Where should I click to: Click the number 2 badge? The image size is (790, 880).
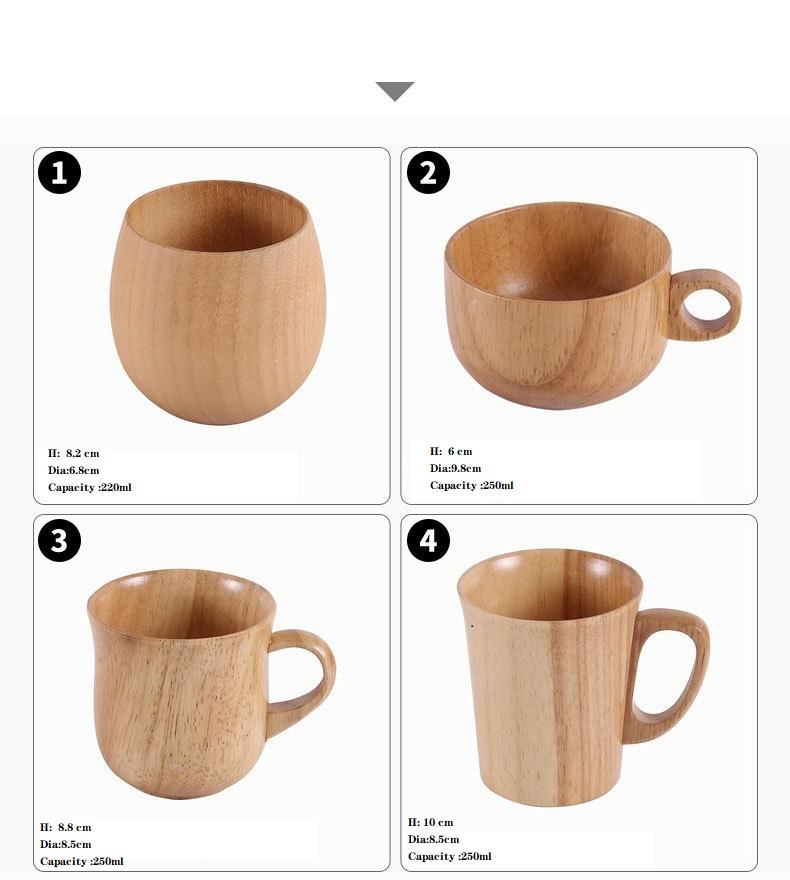coord(428,172)
